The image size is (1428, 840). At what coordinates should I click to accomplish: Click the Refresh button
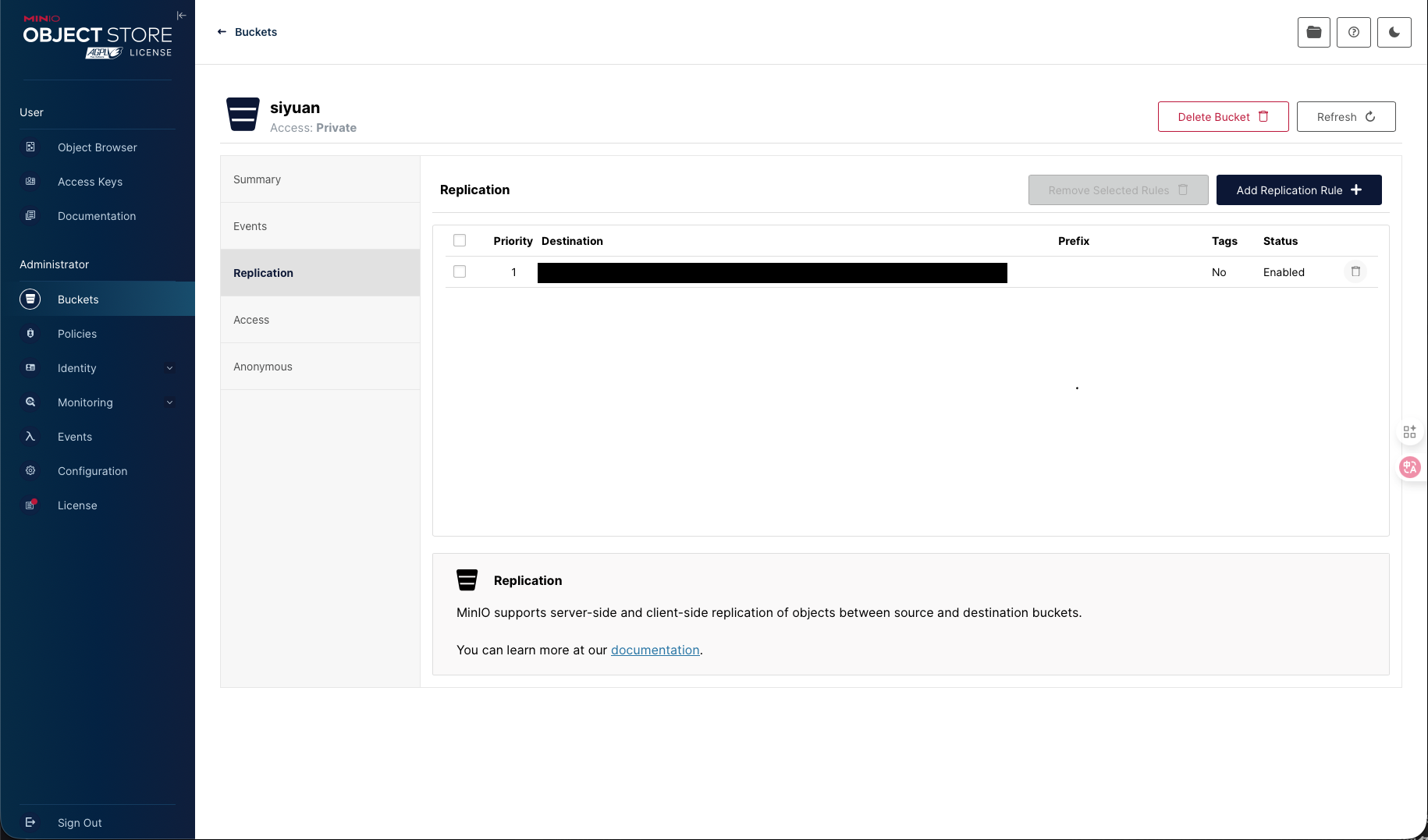(x=1345, y=117)
